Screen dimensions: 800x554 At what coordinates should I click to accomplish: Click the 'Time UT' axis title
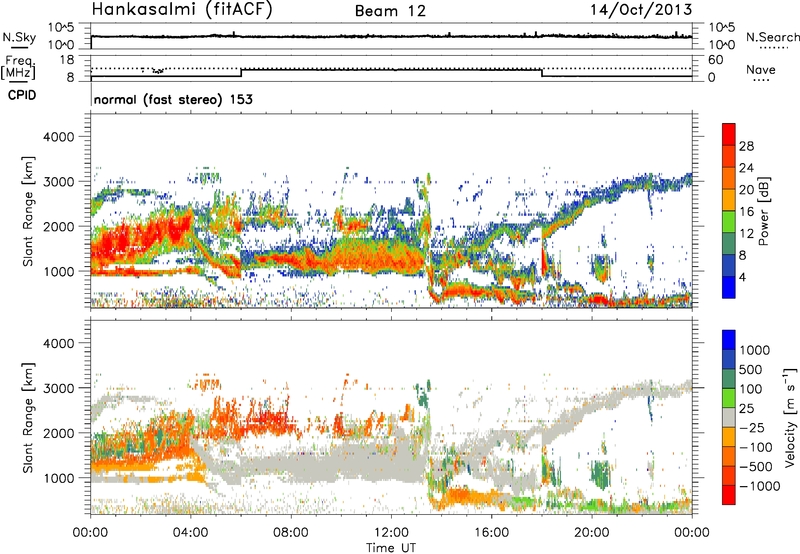(x=391, y=548)
